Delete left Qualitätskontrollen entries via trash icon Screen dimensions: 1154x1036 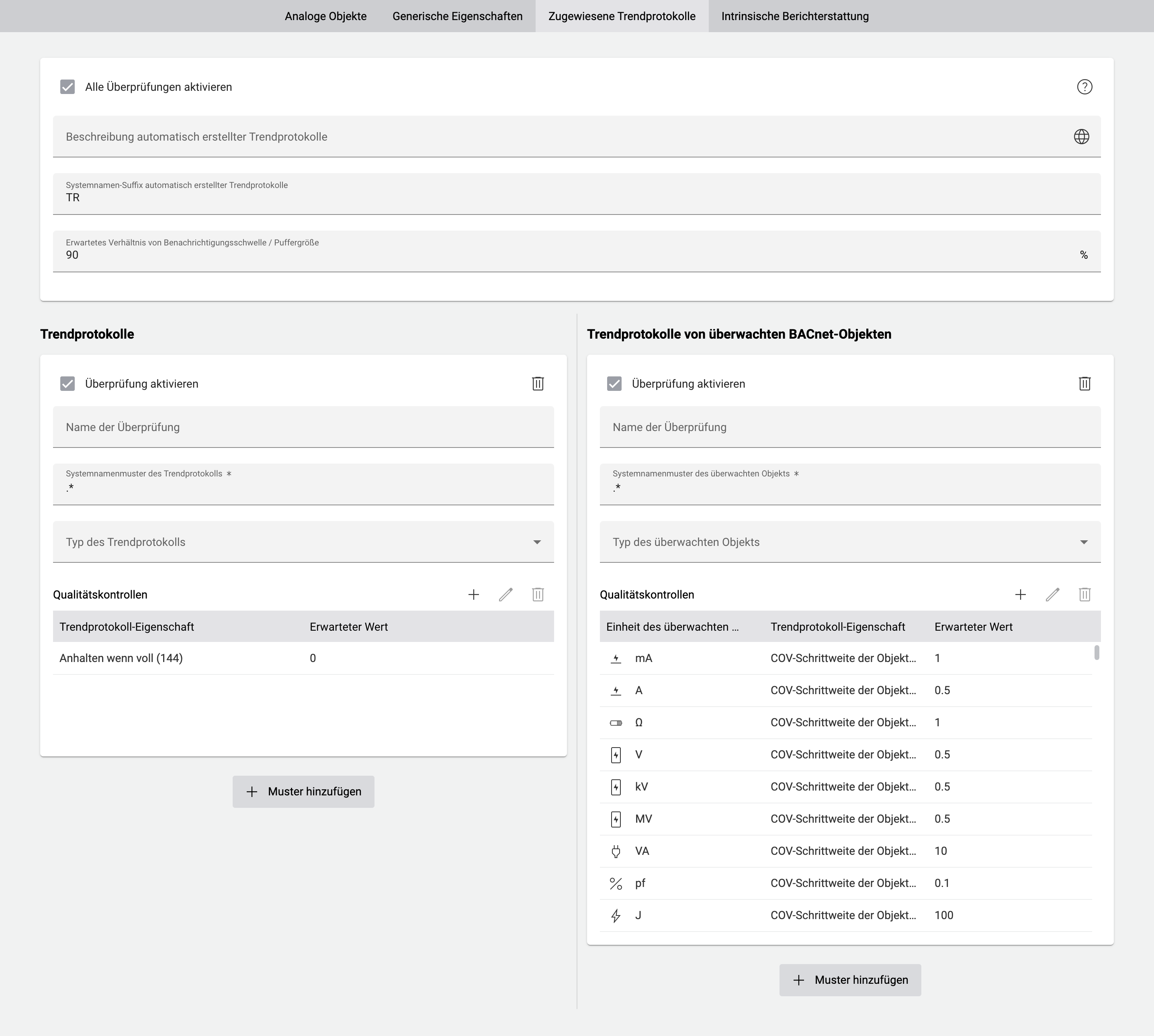(538, 594)
